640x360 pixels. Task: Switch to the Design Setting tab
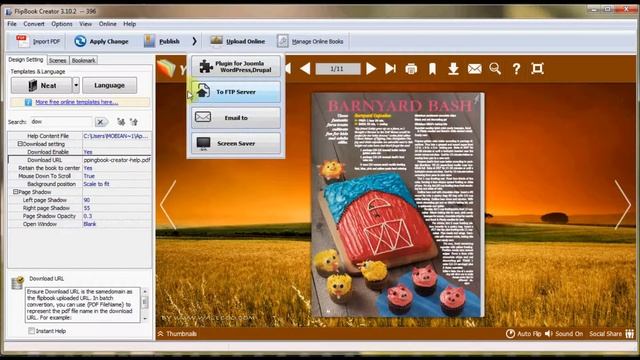click(x=26, y=60)
